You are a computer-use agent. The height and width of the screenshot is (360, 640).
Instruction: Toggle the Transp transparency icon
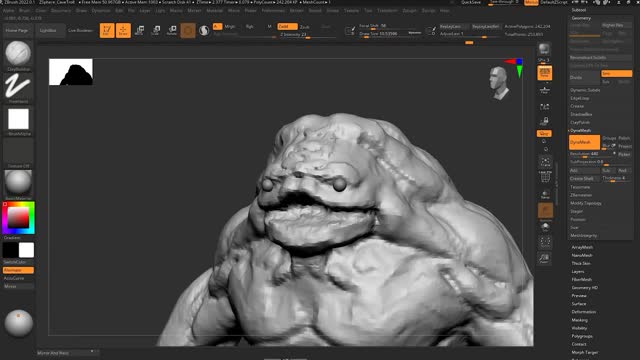pos(545,195)
